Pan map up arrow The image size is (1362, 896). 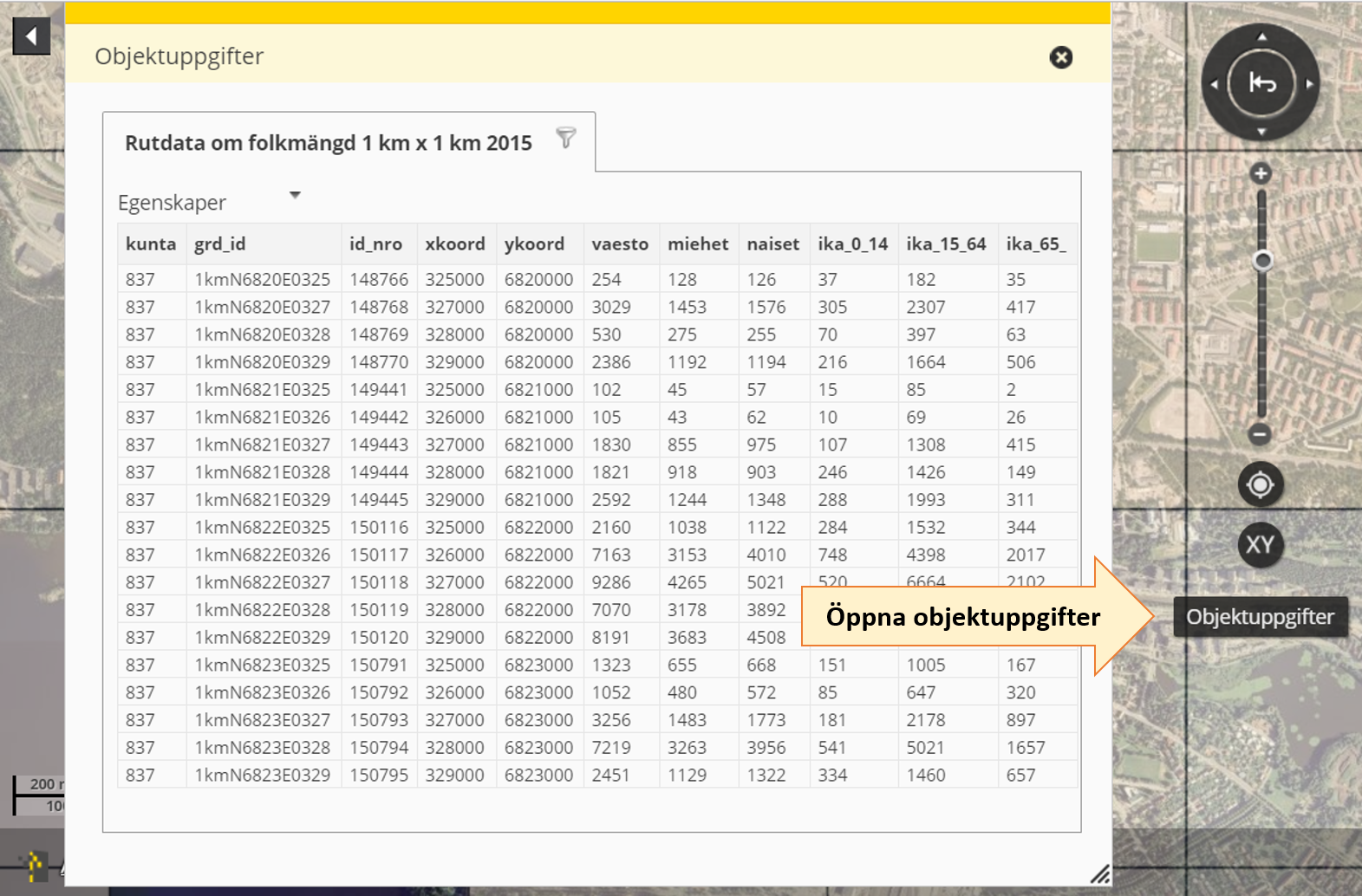[1261, 36]
